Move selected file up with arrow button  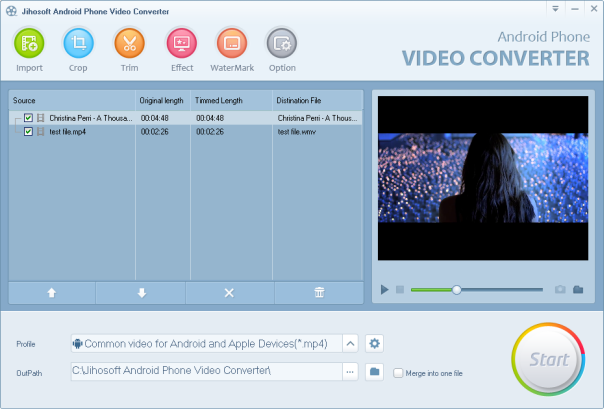click(x=51, y=293)
